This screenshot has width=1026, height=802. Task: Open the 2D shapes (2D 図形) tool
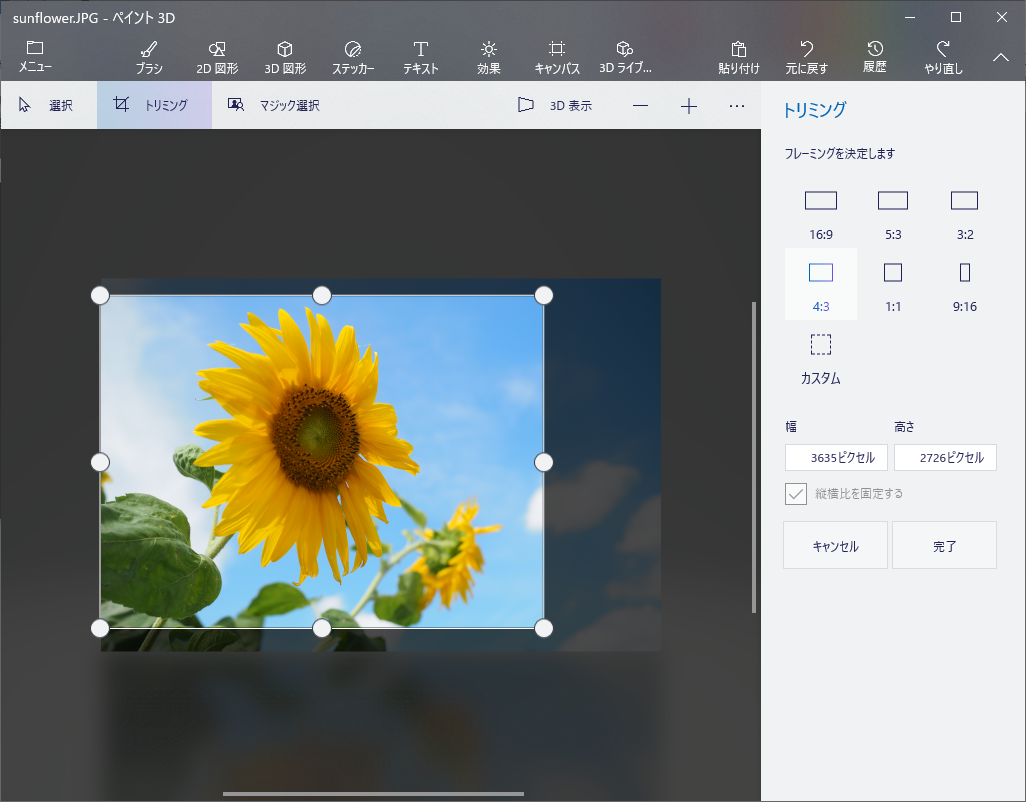[217, 57]
